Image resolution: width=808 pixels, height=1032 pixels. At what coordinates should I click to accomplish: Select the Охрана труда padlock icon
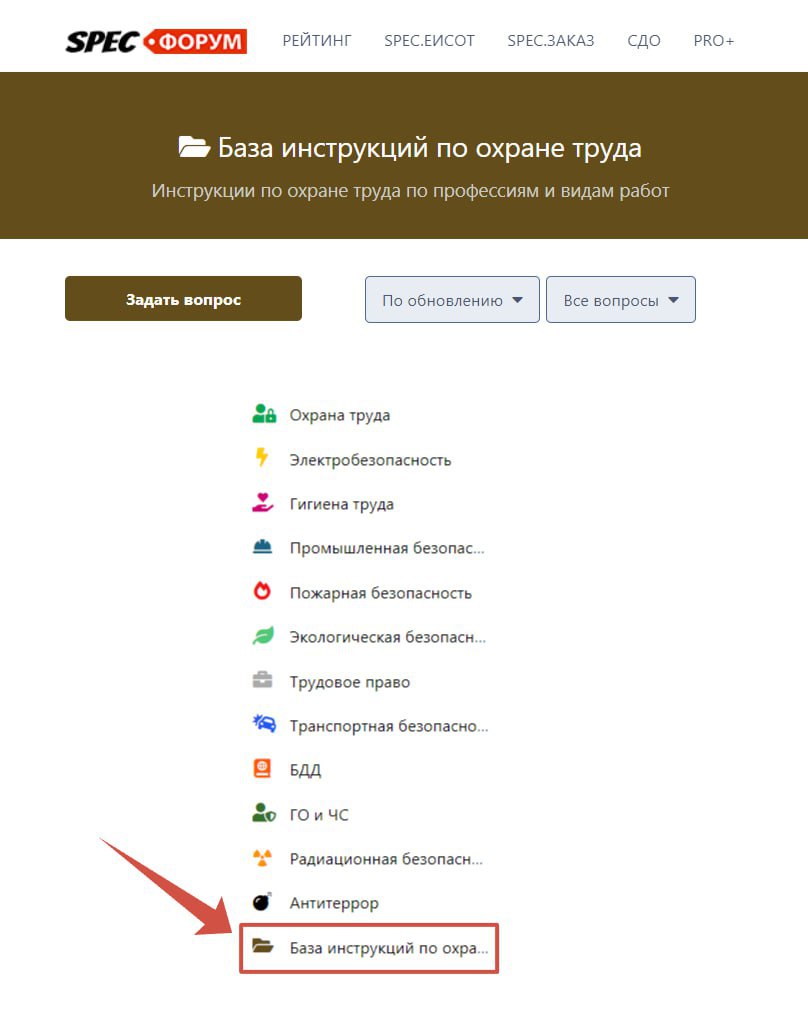pyautogui.click(x=262, y=414)
